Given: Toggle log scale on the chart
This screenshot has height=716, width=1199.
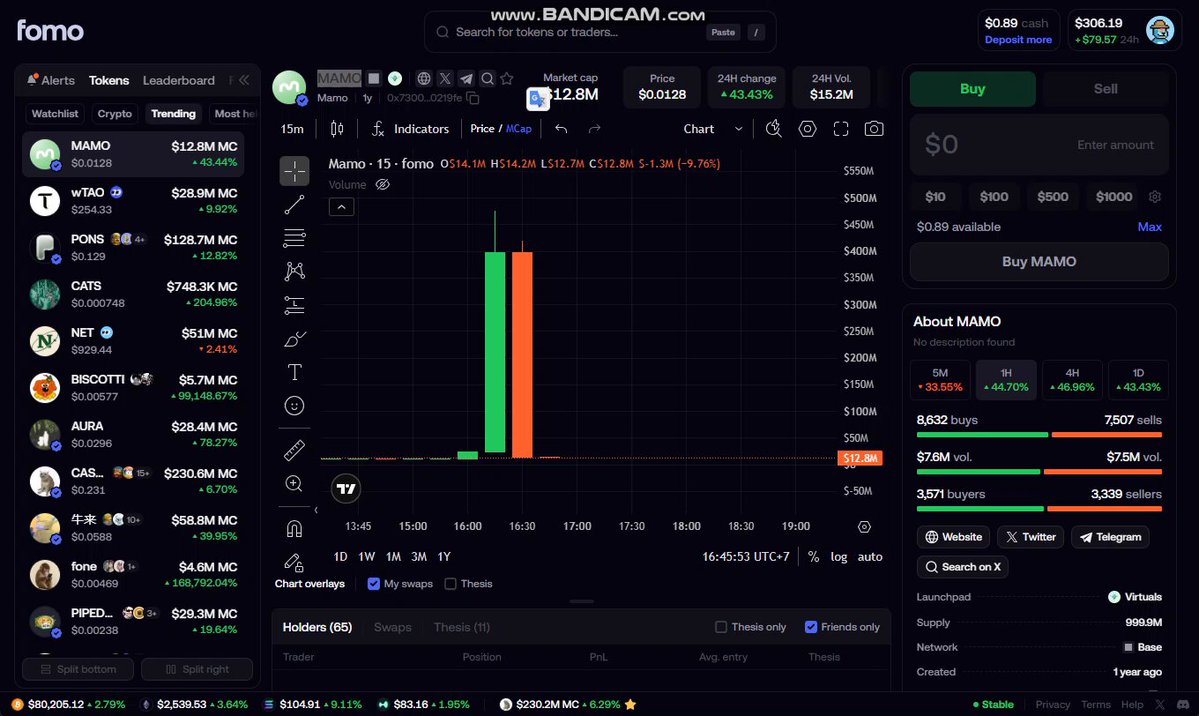Looking at the screenshot, I should pos(839,557).
